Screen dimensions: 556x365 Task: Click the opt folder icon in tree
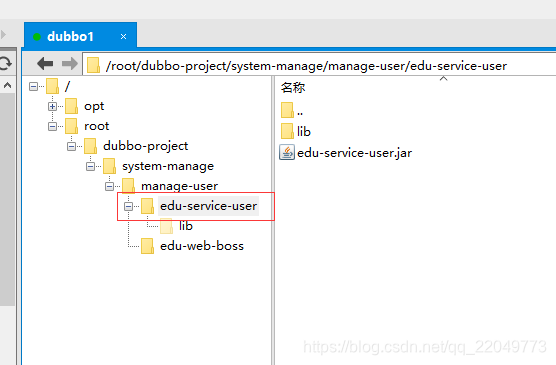[71, 106]
